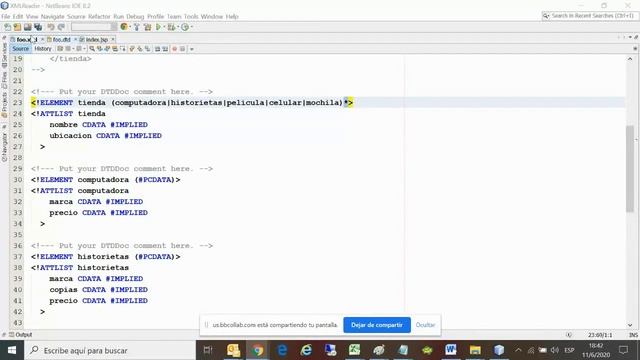Viewport: 640px width, 360px height.
Task: Click line number 30 in gutter
Action: point(17,180)
